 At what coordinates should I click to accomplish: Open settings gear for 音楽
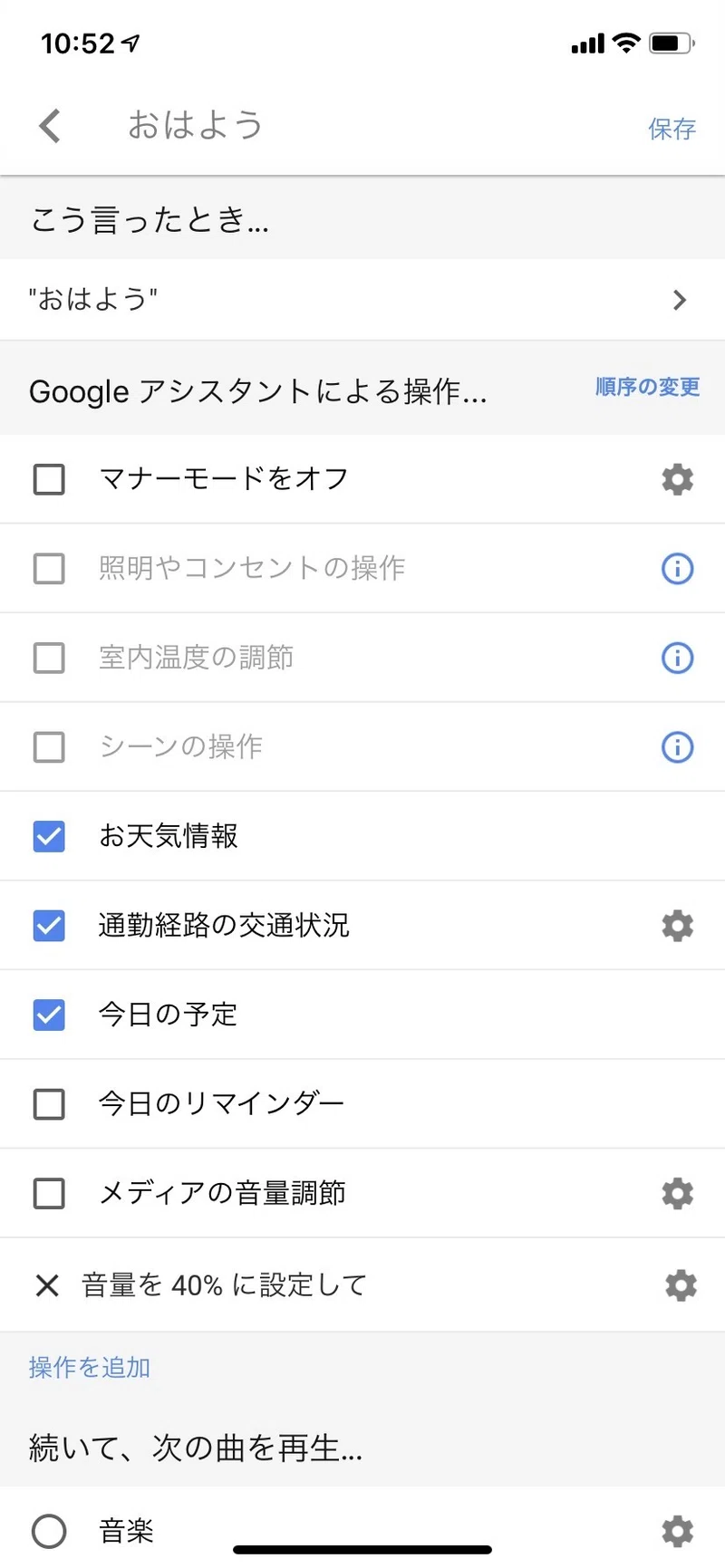click(677, 1531)
